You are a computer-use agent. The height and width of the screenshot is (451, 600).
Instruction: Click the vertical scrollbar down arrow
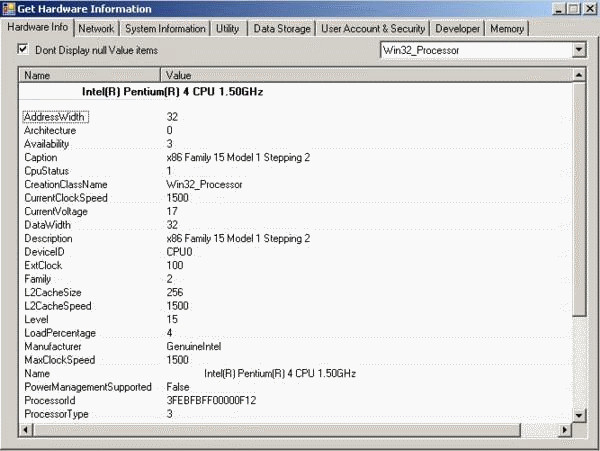click(579, 415)
